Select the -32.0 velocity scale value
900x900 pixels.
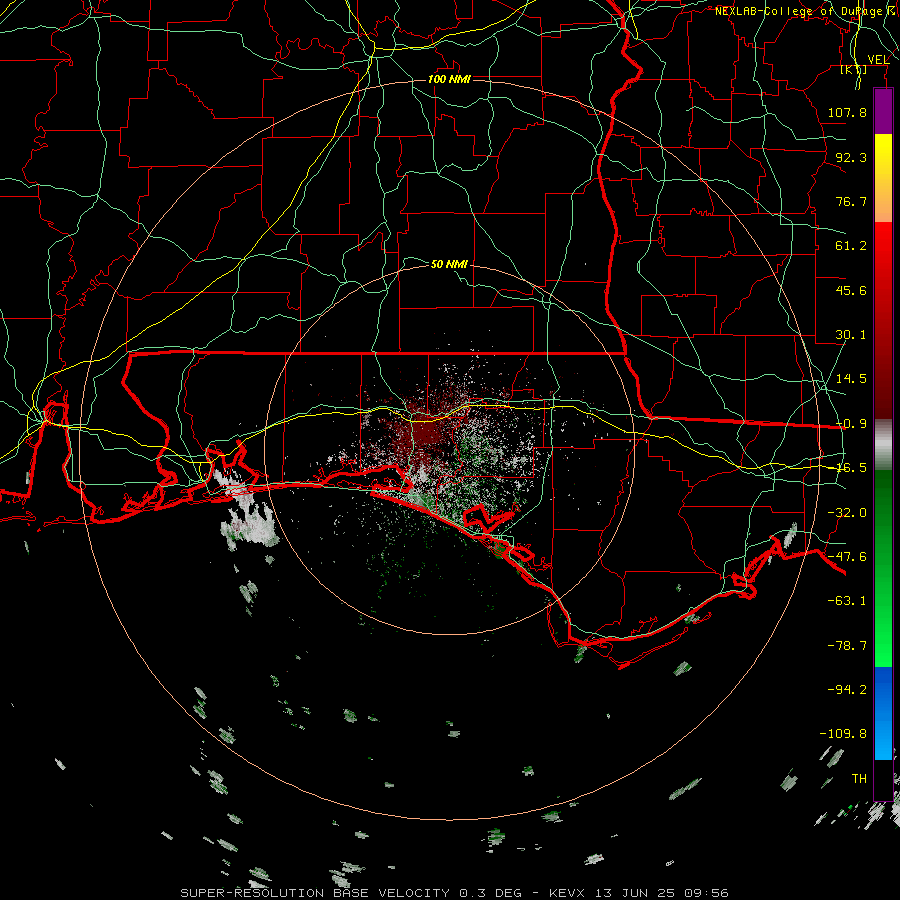[847, 513]
